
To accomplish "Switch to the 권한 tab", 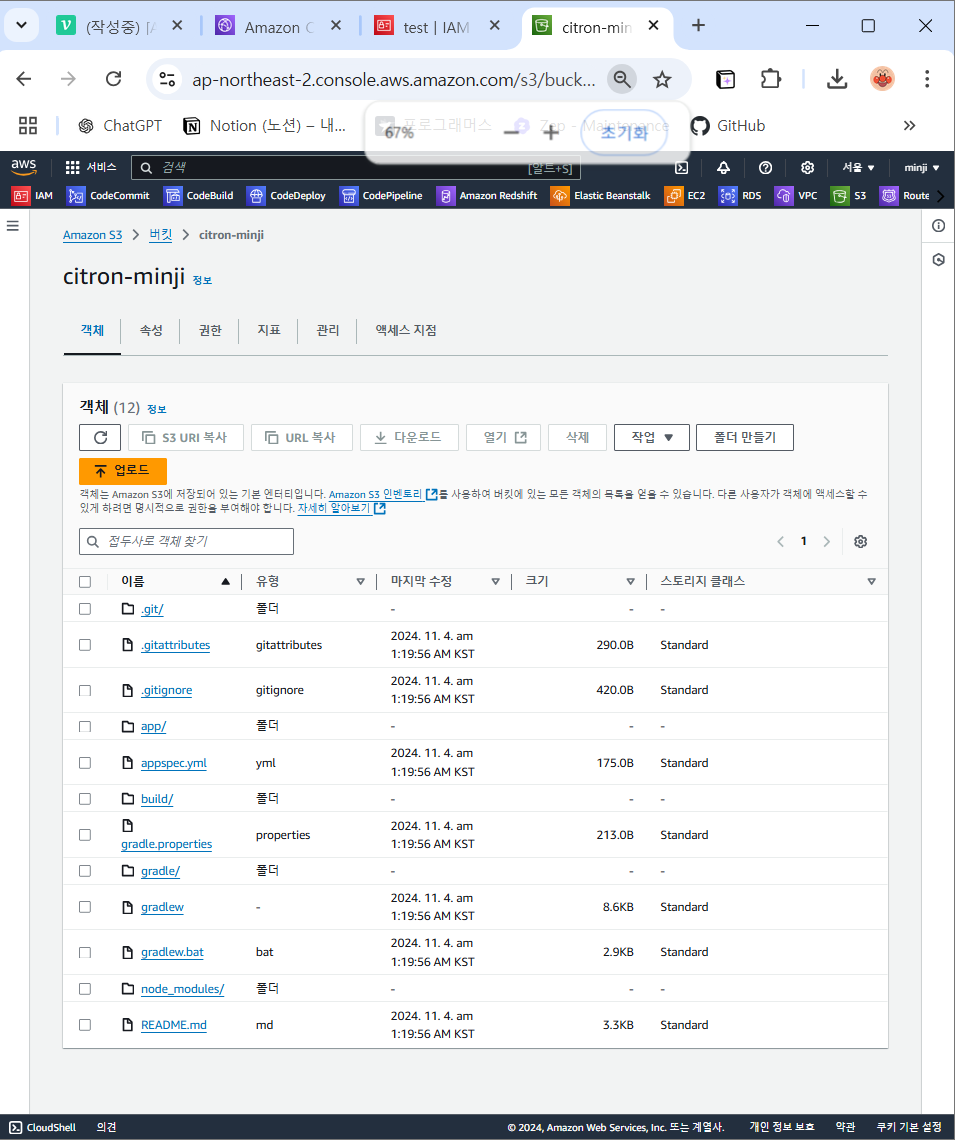I will (x=210, y=331).
